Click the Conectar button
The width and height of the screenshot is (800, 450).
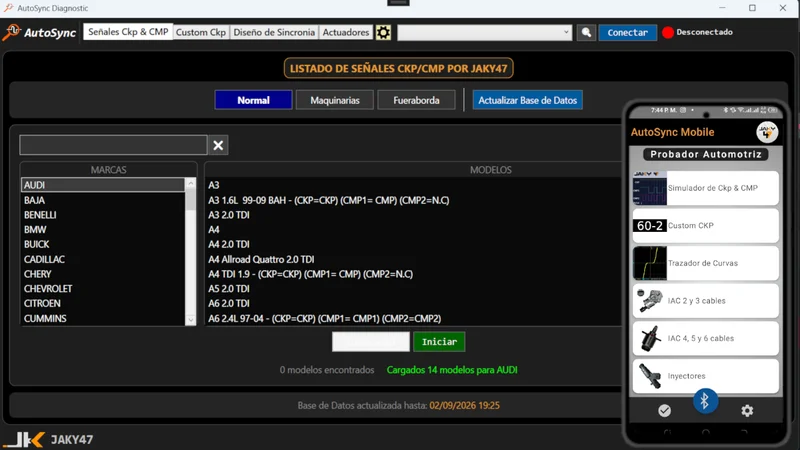(628, 33)
